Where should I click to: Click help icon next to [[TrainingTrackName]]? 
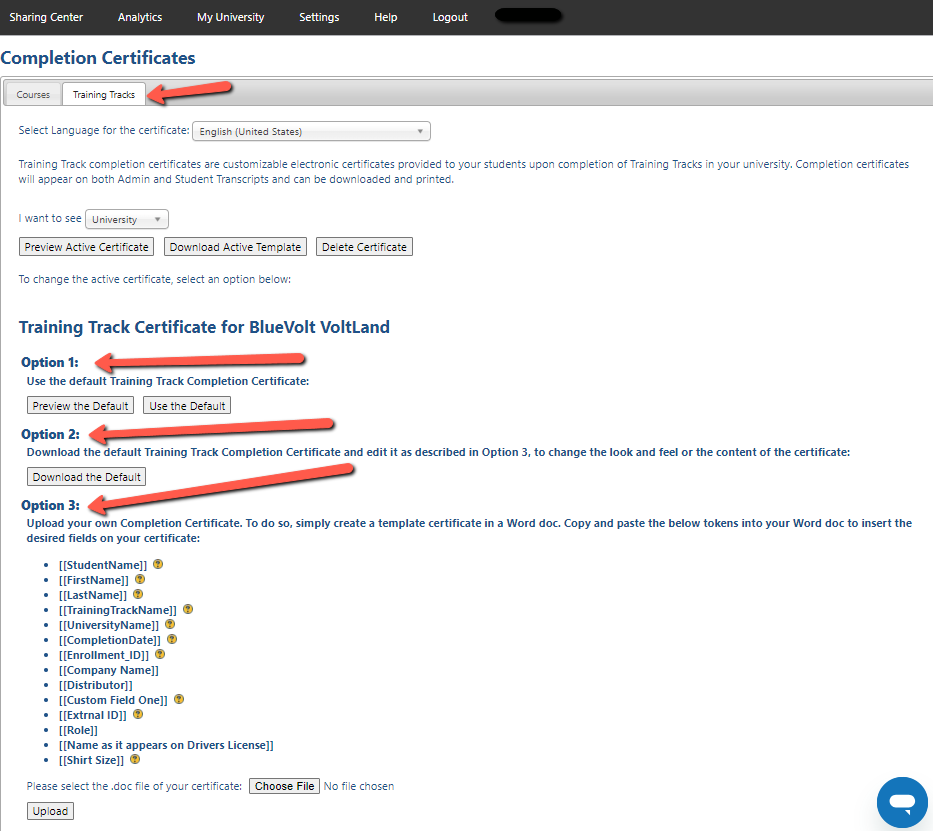[188, 609]
